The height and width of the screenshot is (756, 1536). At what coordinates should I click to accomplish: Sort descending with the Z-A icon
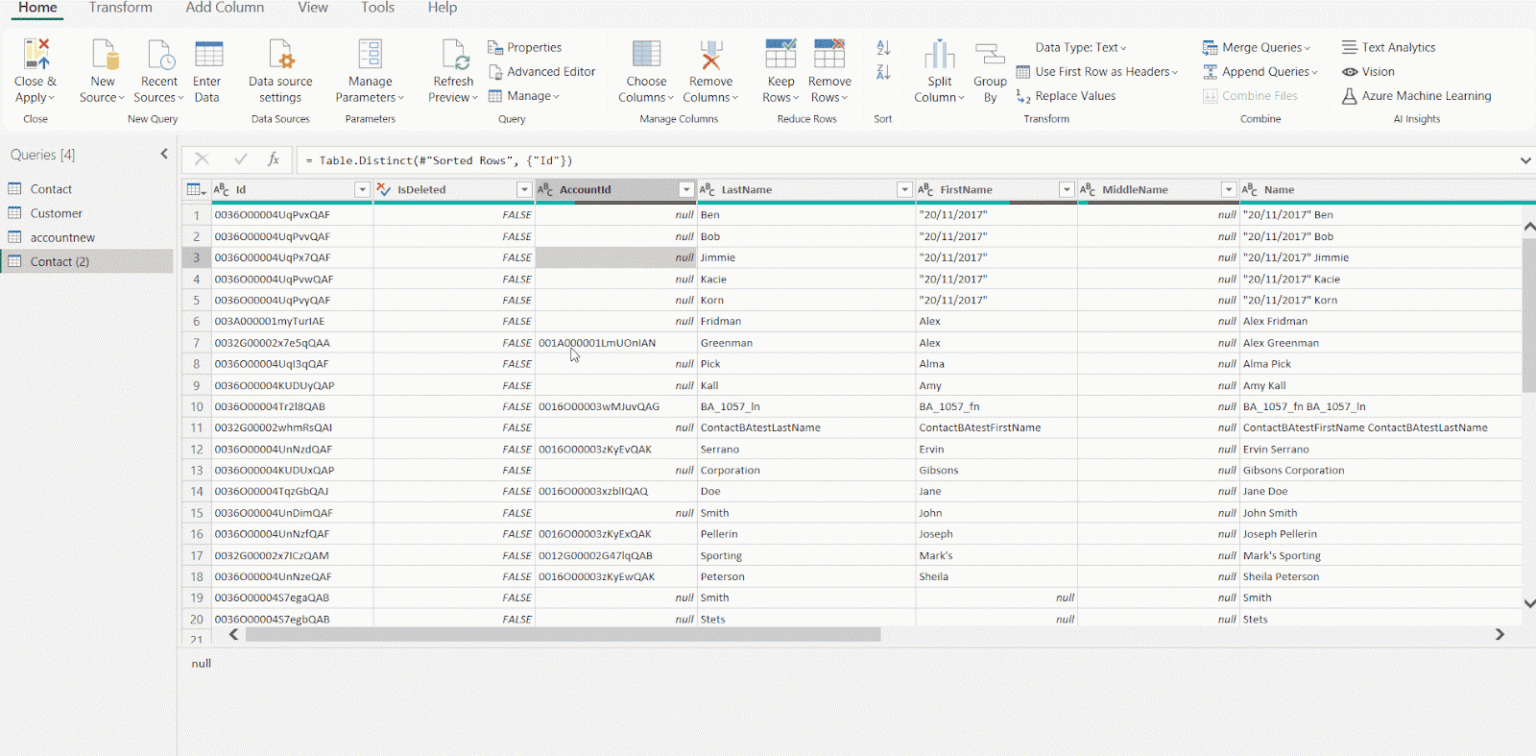(x=883, y=72)
